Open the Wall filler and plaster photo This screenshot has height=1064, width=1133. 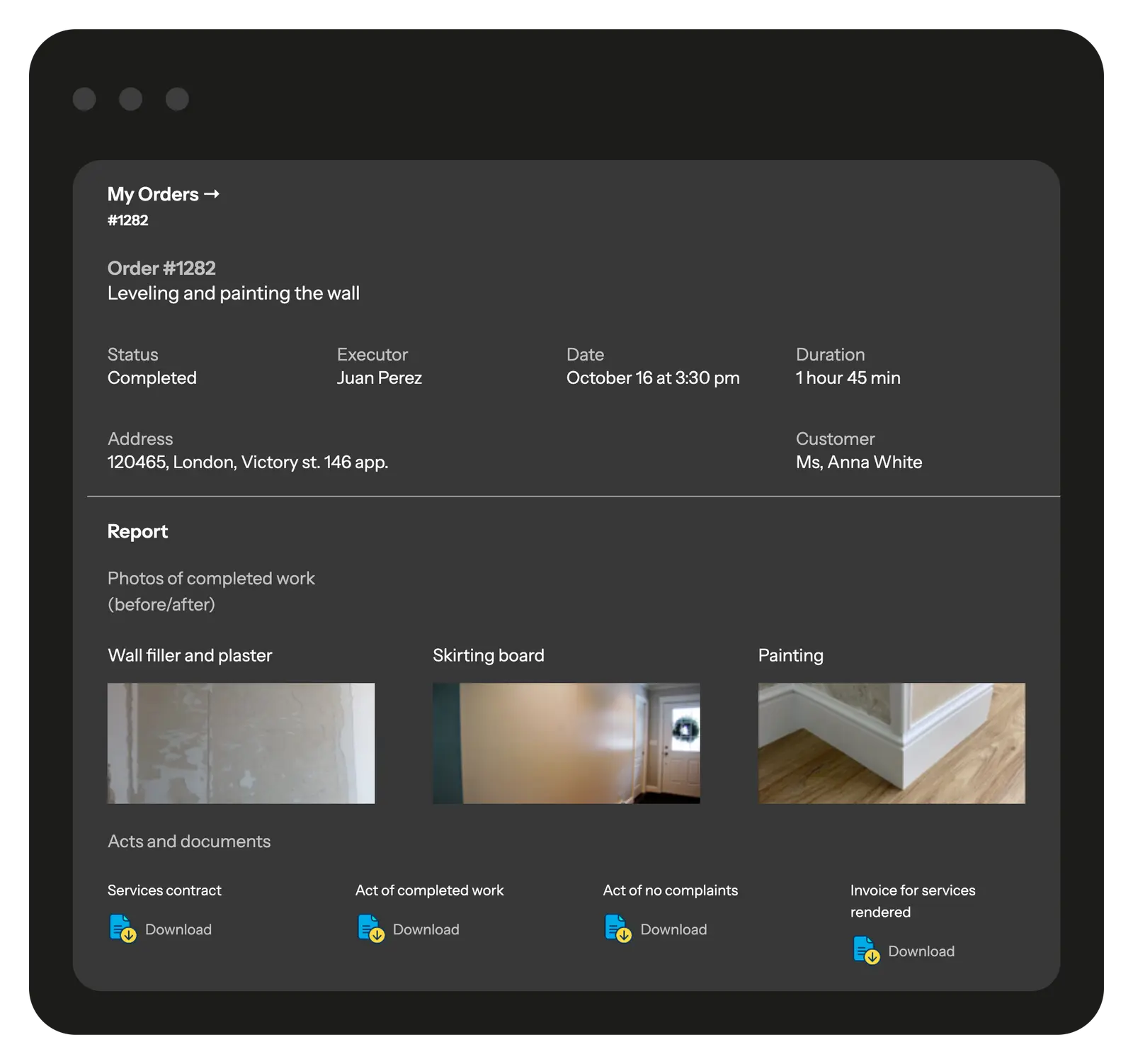pyautogui.click(x=241, y=743)
